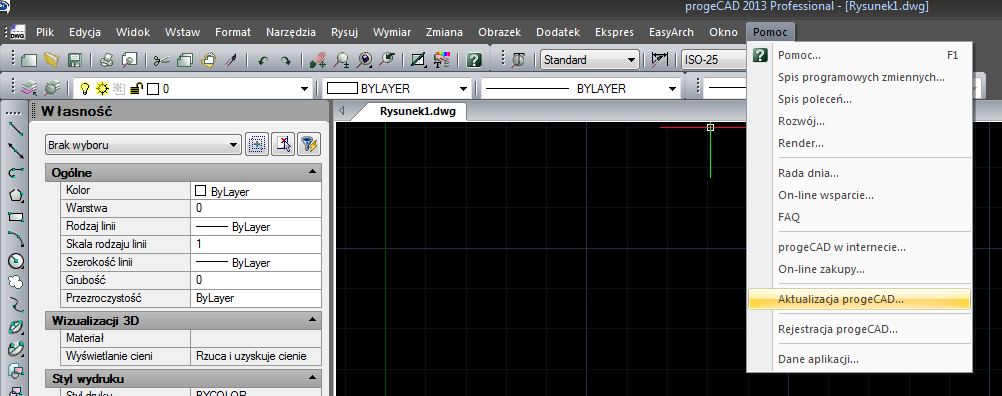
Task: Click the tab scroll left arrow
Action: tap(342, 111)
